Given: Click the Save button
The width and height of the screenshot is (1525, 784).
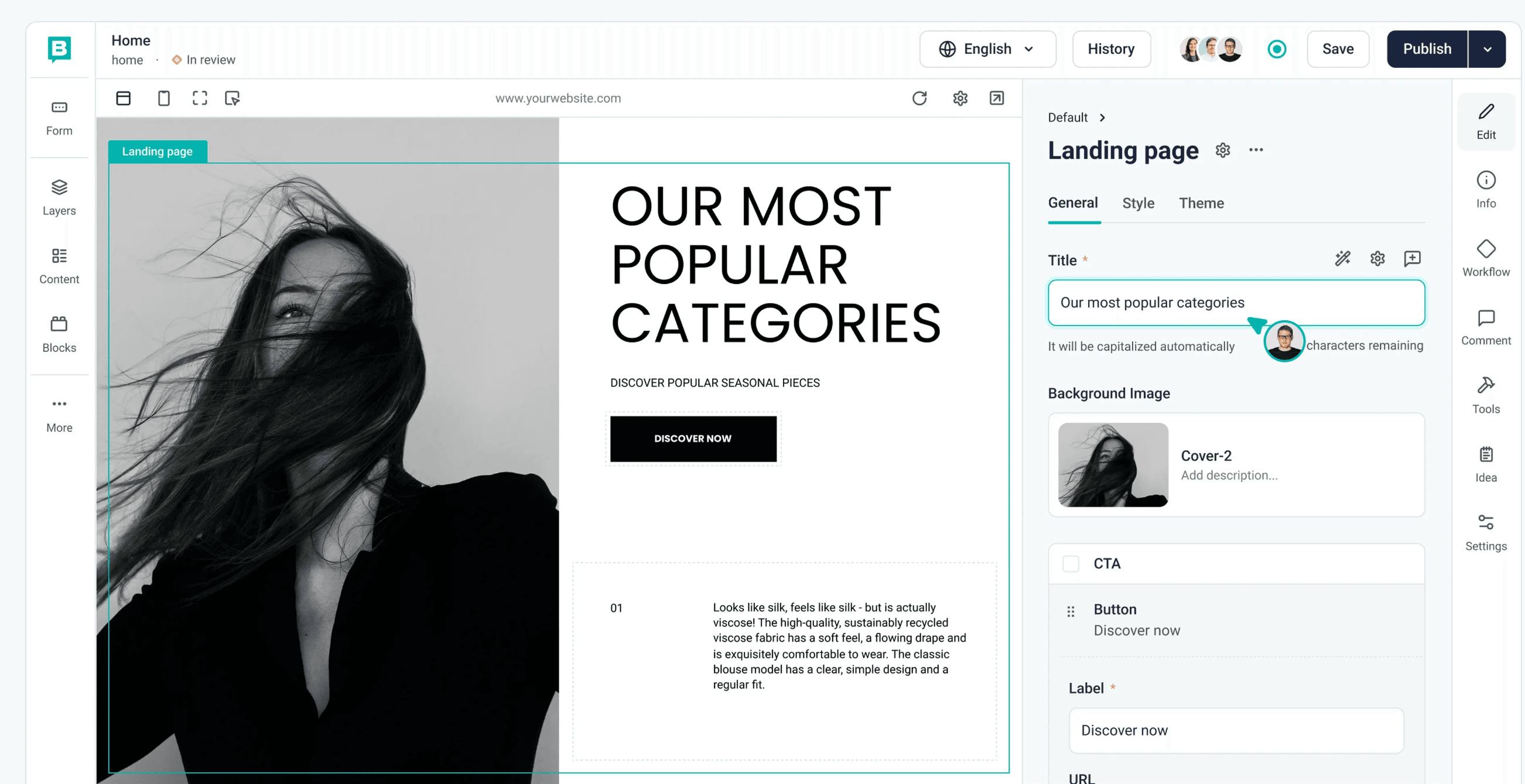Looking at the screenshot, I should [1338, 49].
